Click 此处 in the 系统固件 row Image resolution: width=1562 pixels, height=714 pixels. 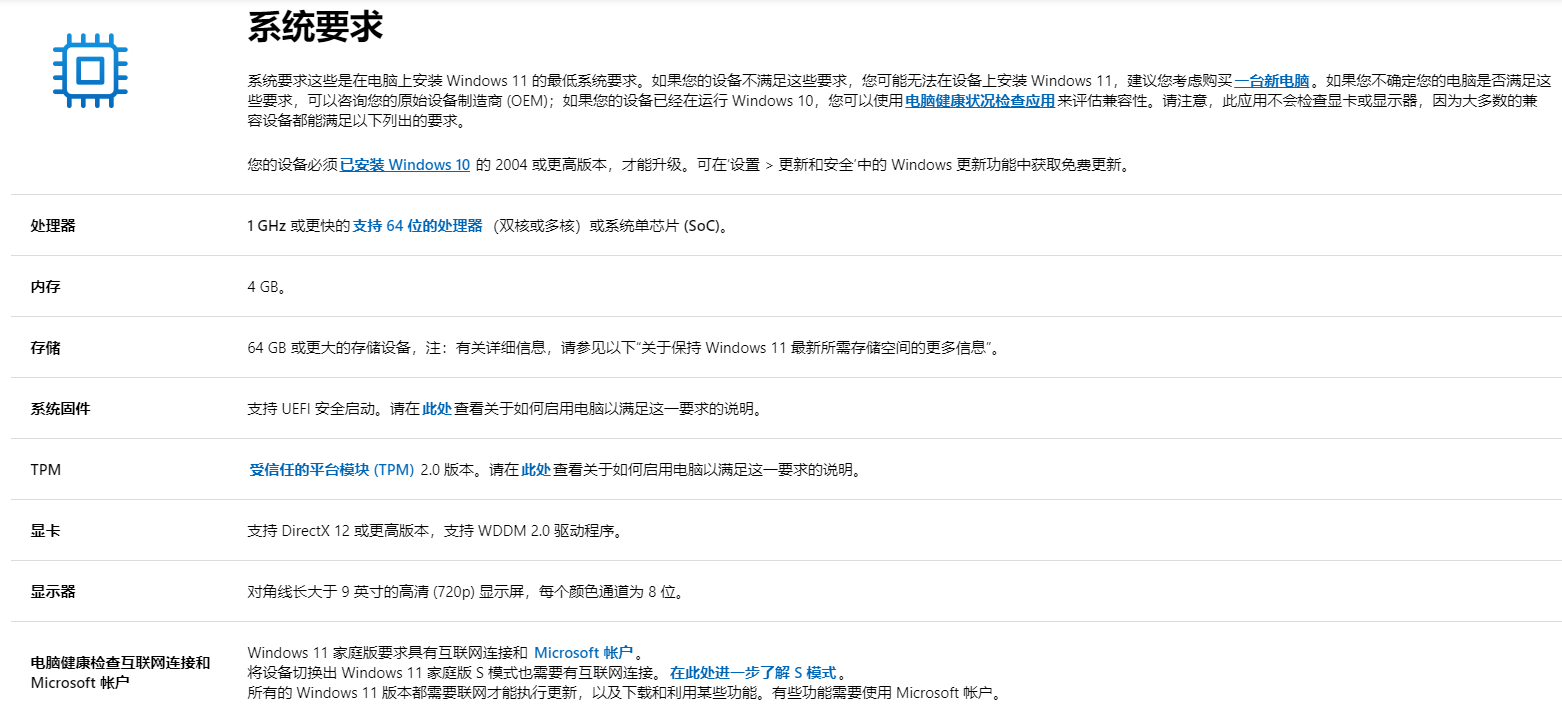[437, 408]
